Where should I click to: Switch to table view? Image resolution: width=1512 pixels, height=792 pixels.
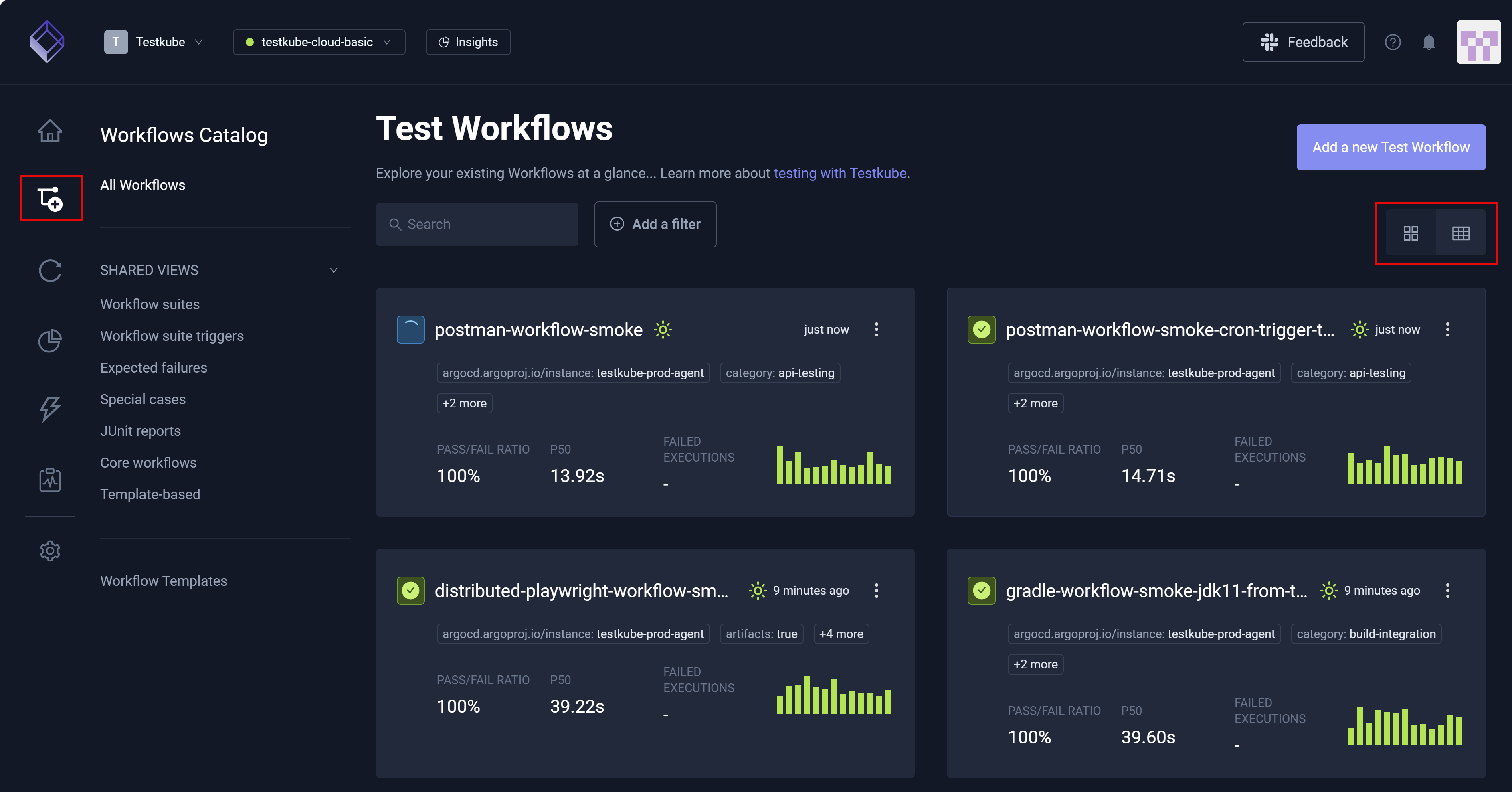pyautogui.click(x=1461, y=233)
